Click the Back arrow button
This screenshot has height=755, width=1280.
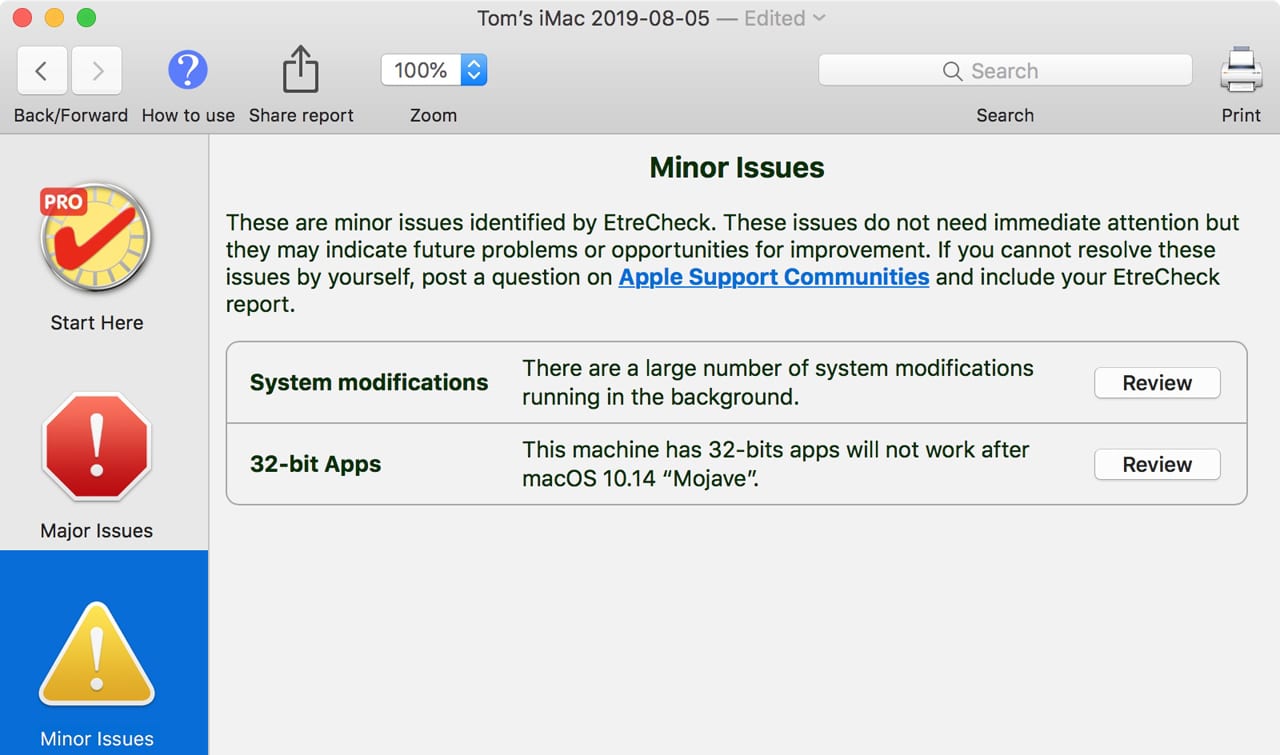42,71
